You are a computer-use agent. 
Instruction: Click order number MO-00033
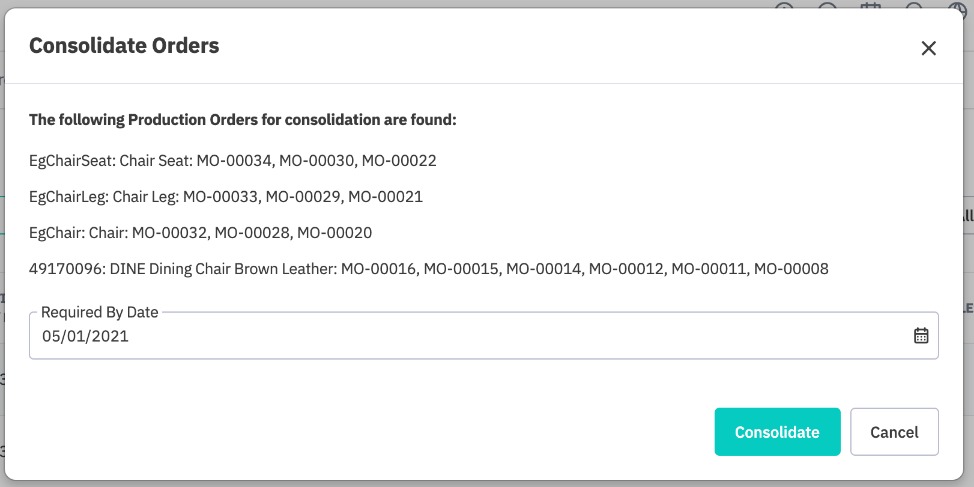point(221,197)
